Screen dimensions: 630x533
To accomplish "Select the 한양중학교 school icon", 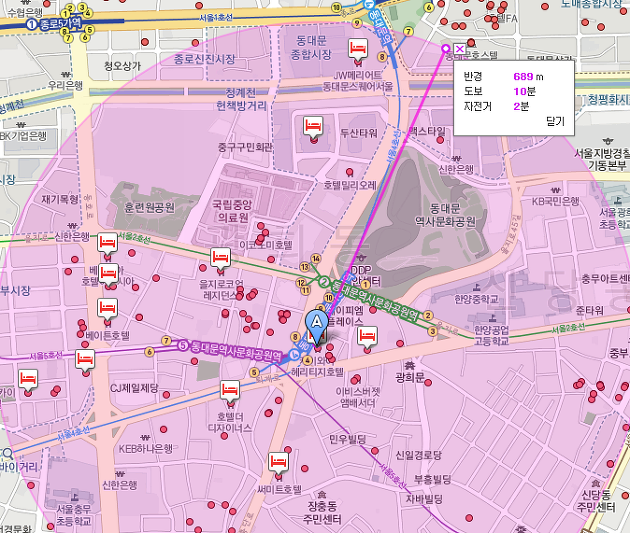I will pyautogui.click(x=477, y=287).
